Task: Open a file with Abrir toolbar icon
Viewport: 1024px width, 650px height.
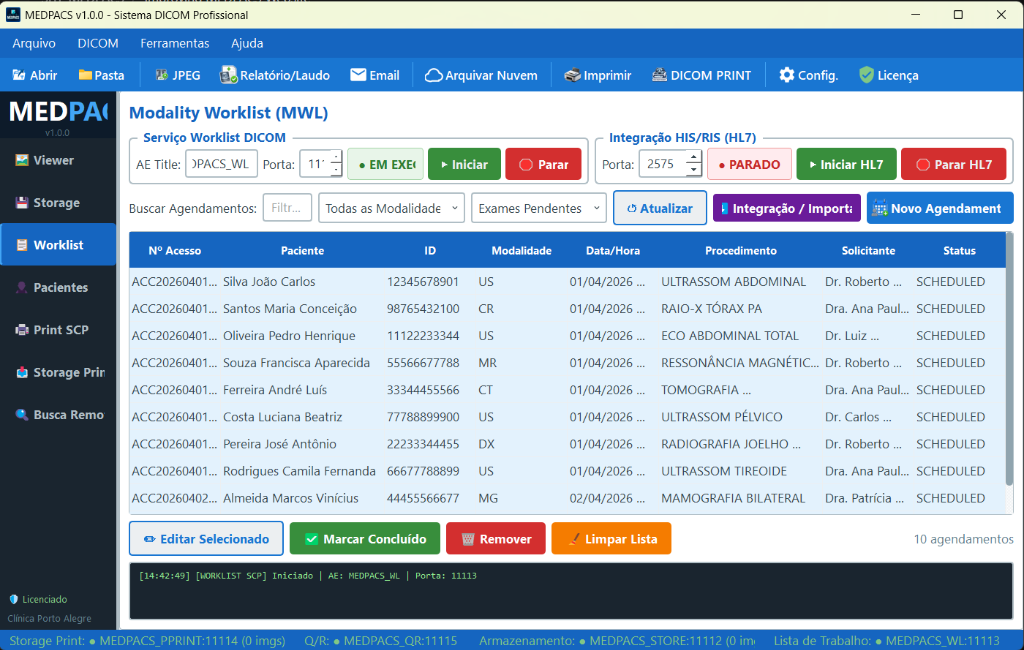Action: (x=35, y=75)
